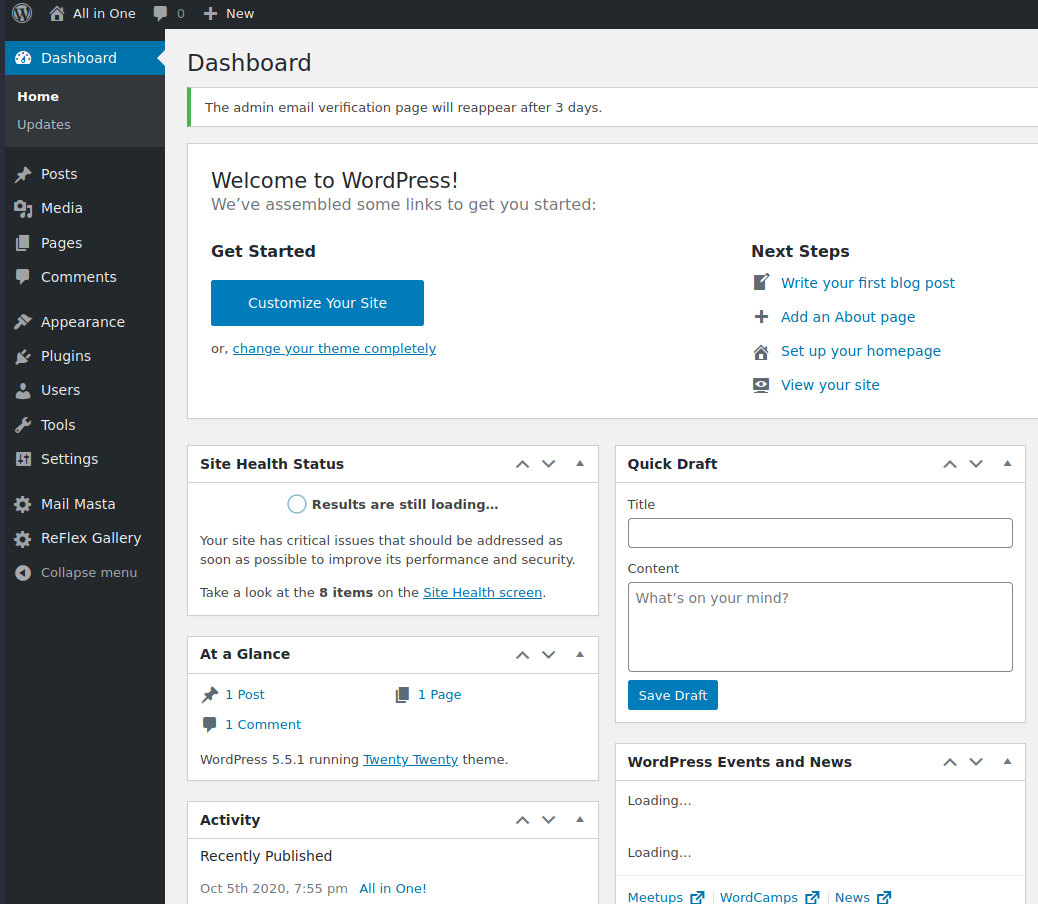
Task: Visit the site via the All in One icon
Action: point(55,13)
